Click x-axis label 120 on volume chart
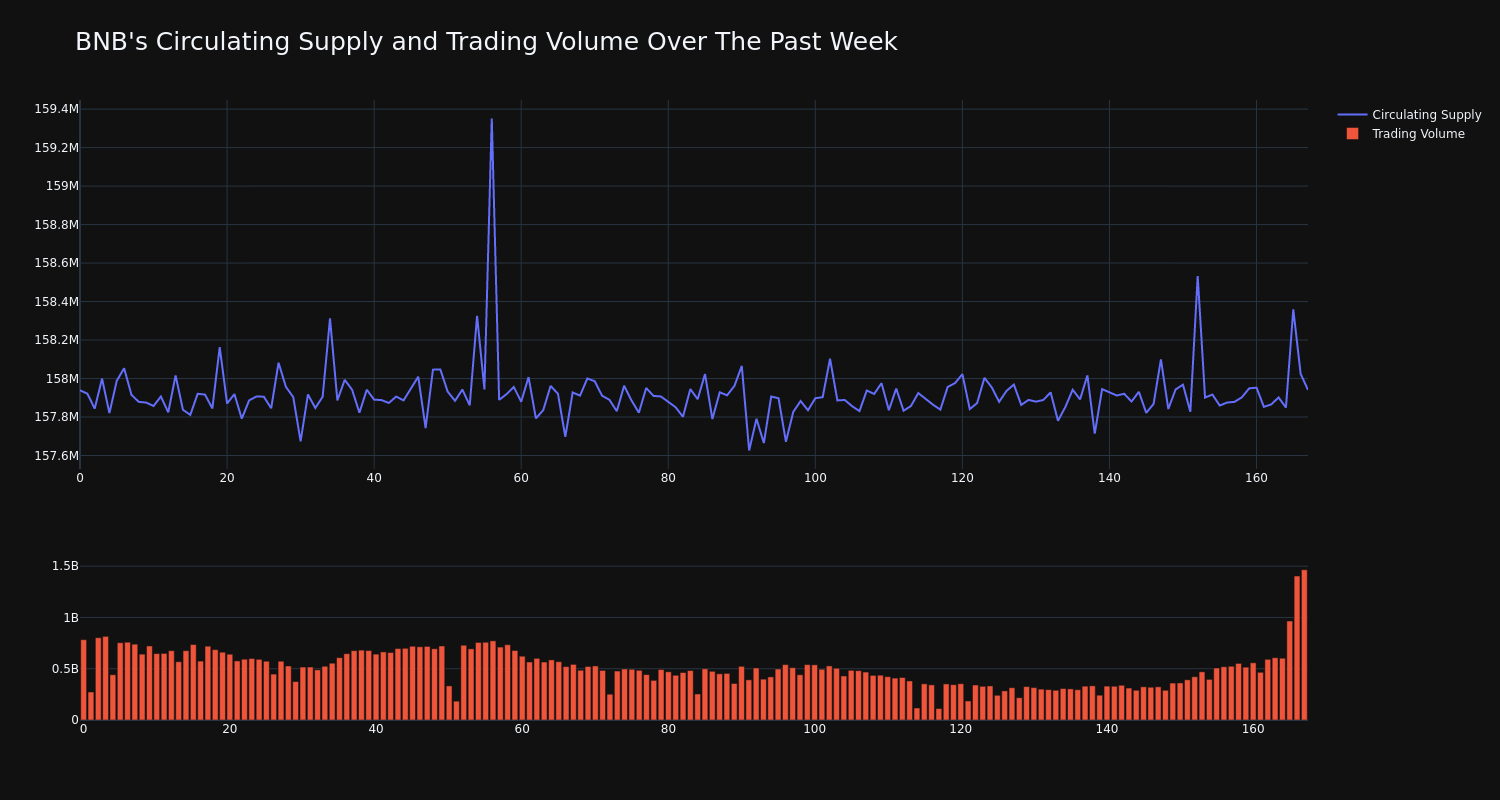1500x800 pixels. [961, 729]
